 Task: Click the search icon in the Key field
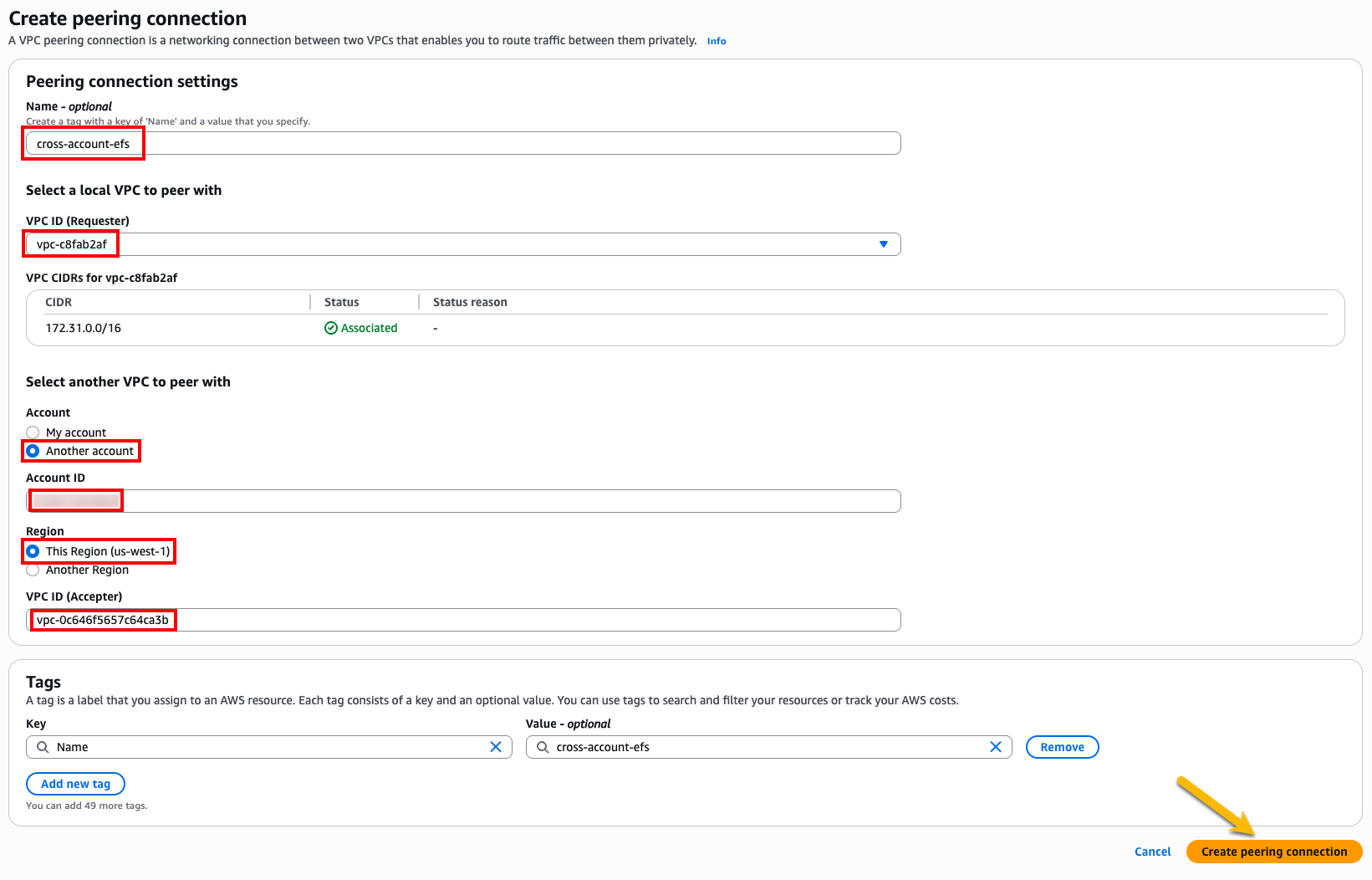[43, 746]
